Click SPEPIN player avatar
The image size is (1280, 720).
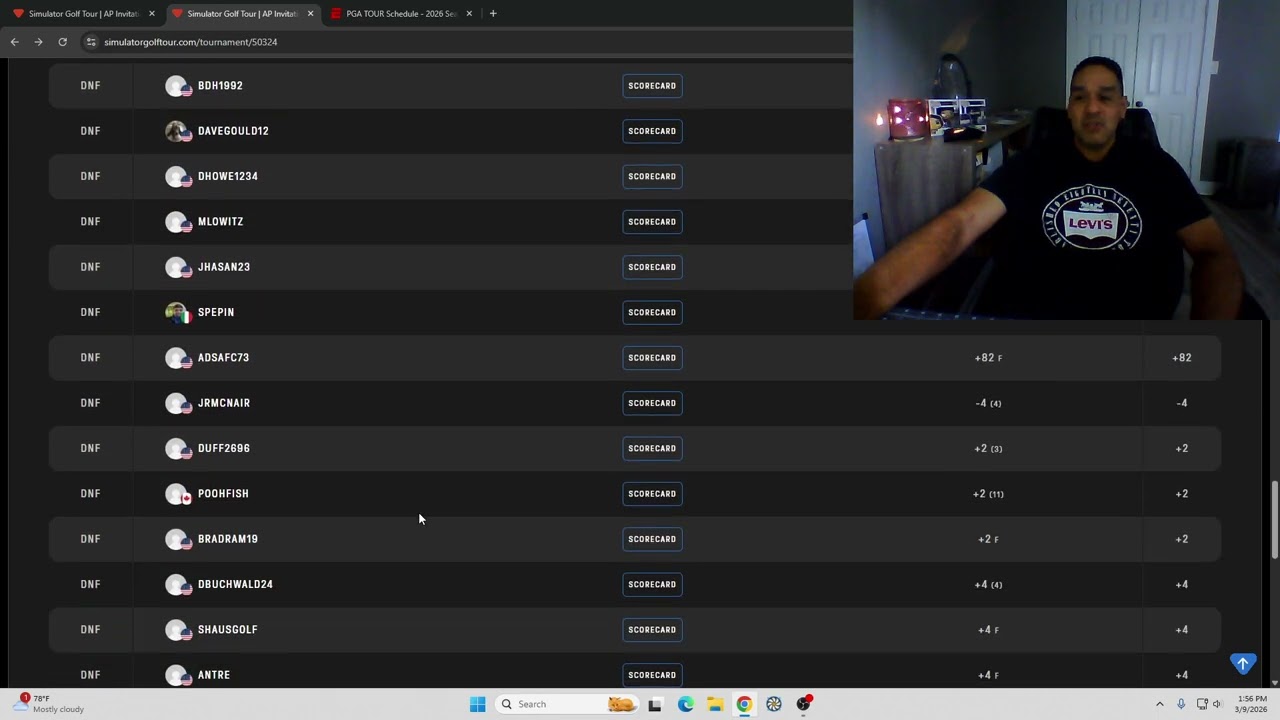click(x=177, y=312)
